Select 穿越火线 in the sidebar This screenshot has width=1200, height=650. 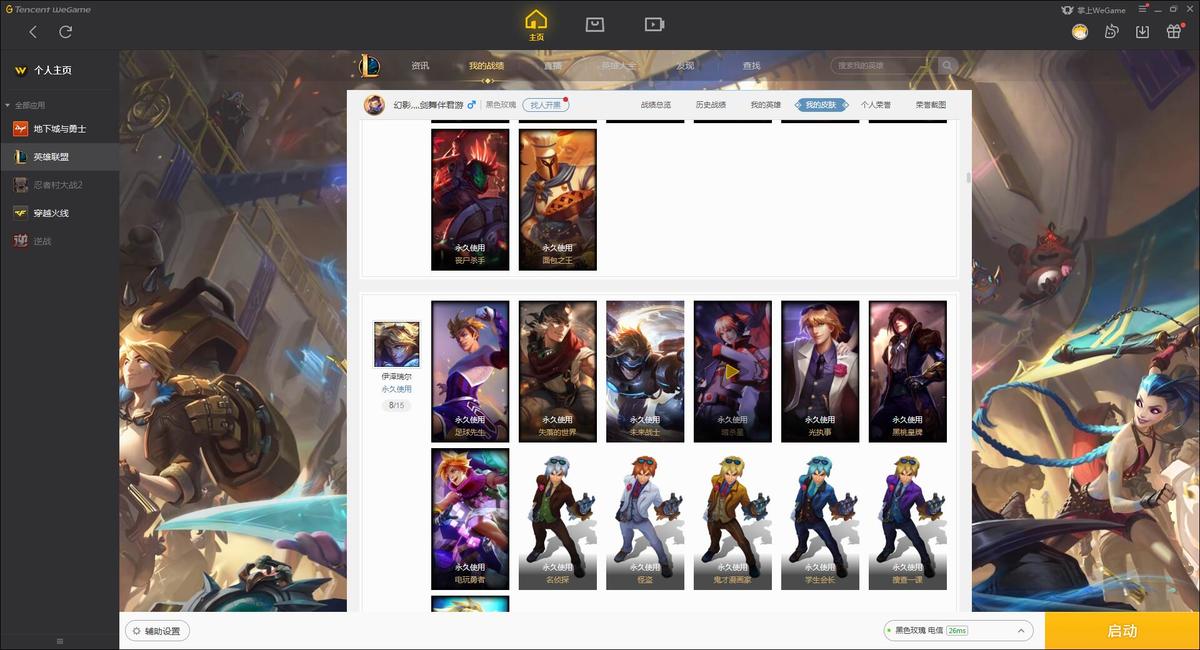pos(60,213)
